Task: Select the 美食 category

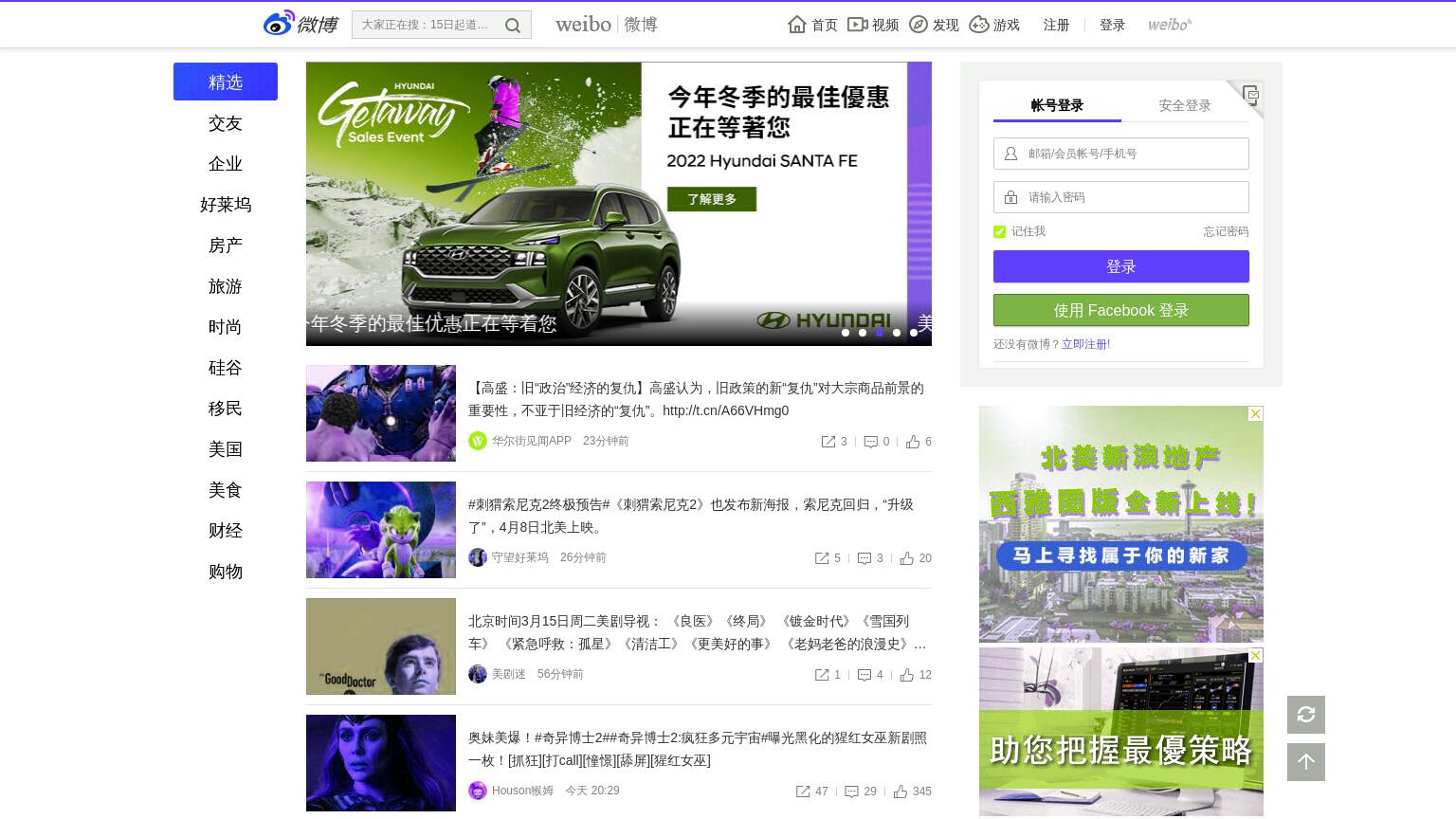Action: (226, 490)
